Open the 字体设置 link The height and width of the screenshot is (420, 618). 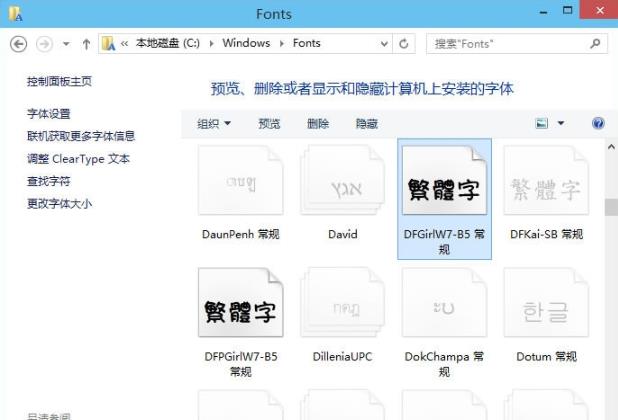click(49, 114)
